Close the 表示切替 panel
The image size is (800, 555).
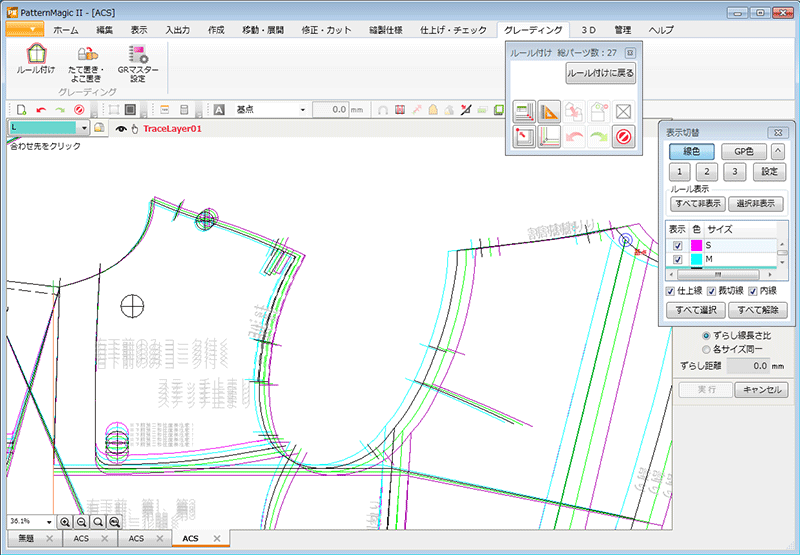[778, 133]
